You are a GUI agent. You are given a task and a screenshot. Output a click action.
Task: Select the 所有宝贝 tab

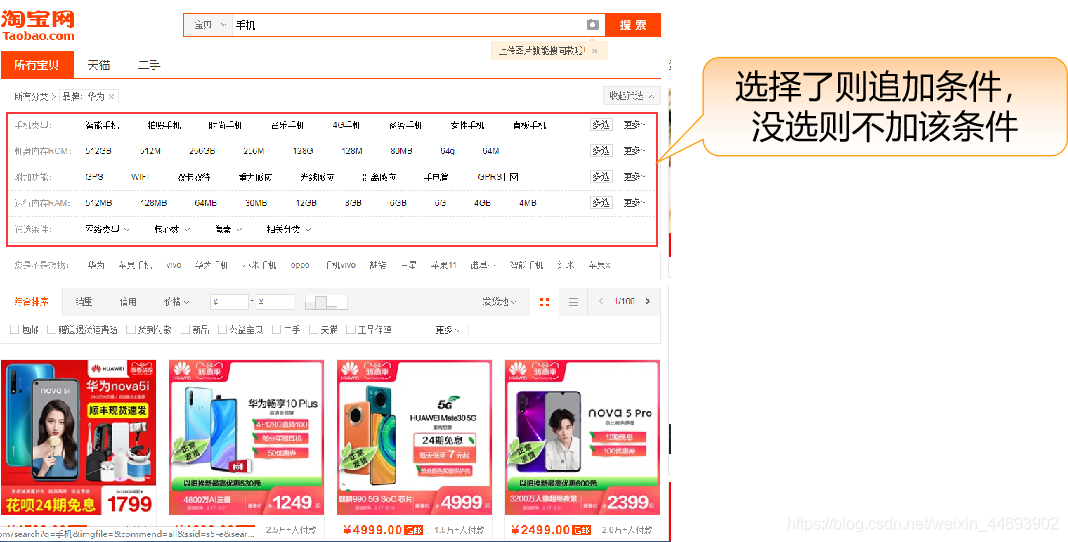(x=37, y=65)
